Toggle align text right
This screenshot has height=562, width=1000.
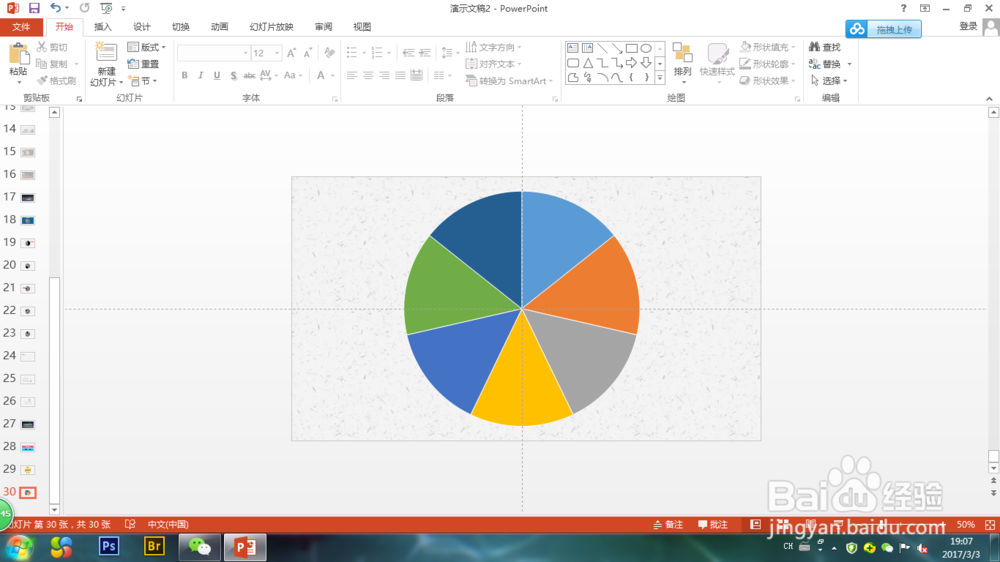(384, 75)
